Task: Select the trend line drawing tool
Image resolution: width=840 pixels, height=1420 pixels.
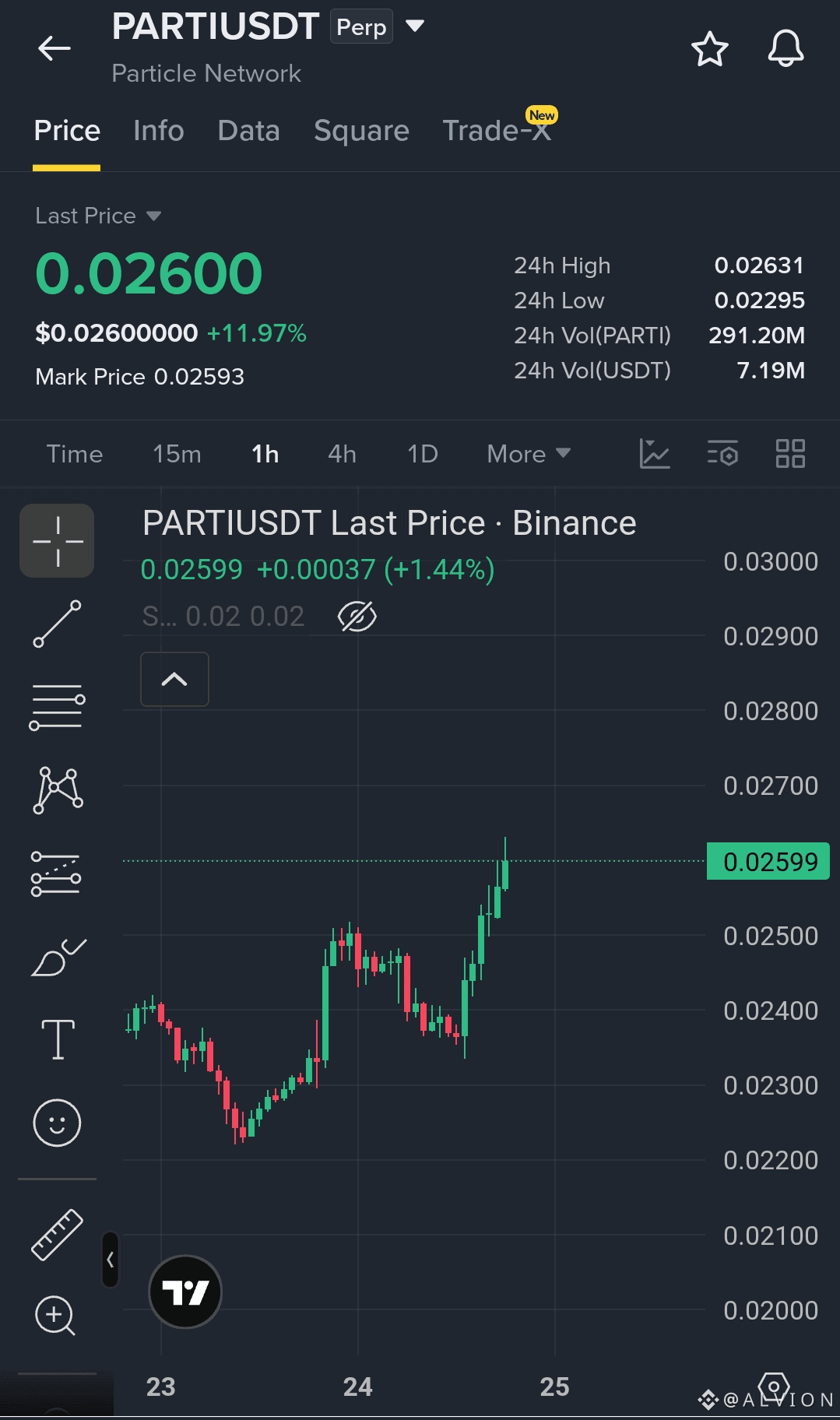Action: (57, 624)
